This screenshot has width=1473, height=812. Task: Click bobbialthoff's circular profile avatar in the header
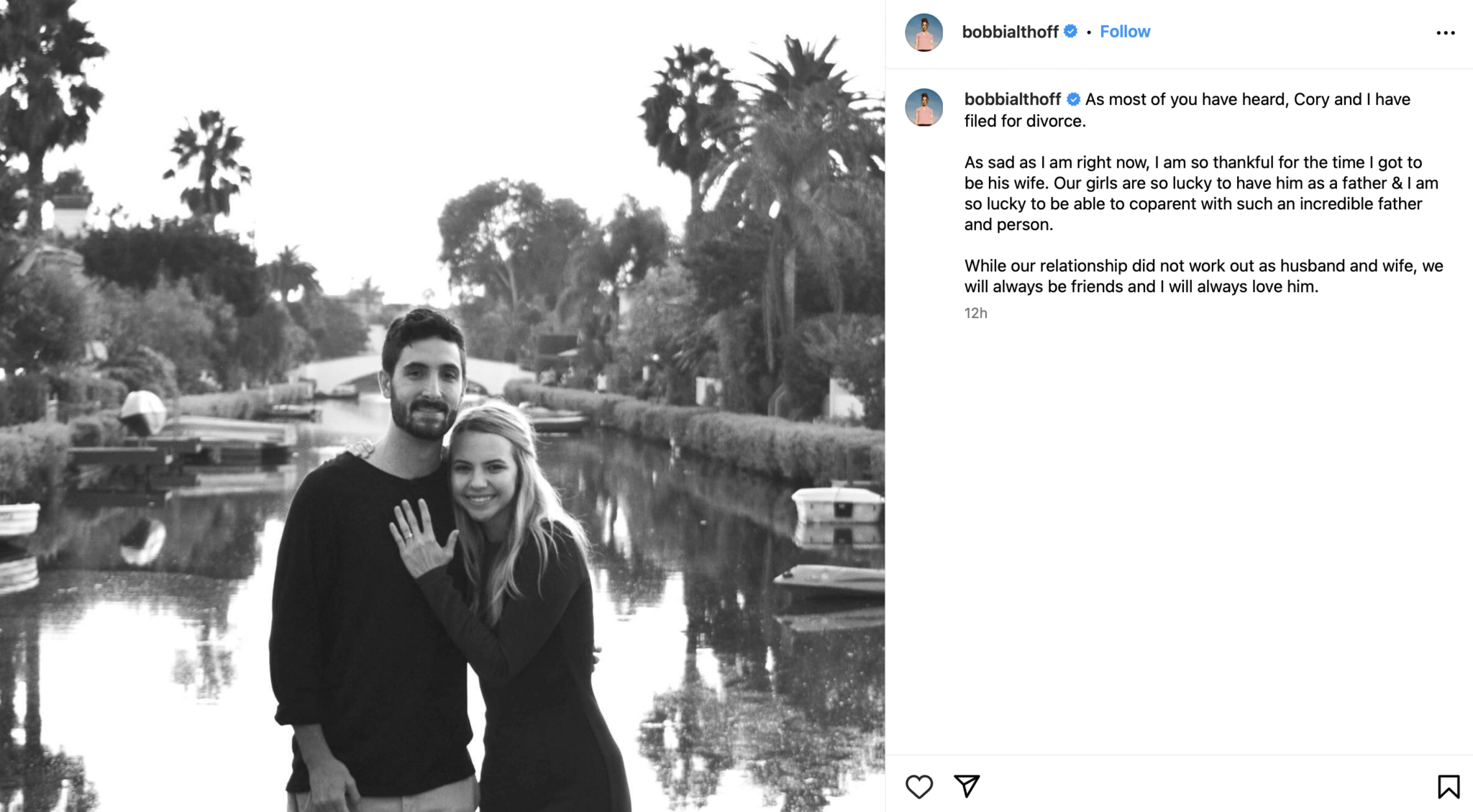pyautogui.click(x=924, y=32)
